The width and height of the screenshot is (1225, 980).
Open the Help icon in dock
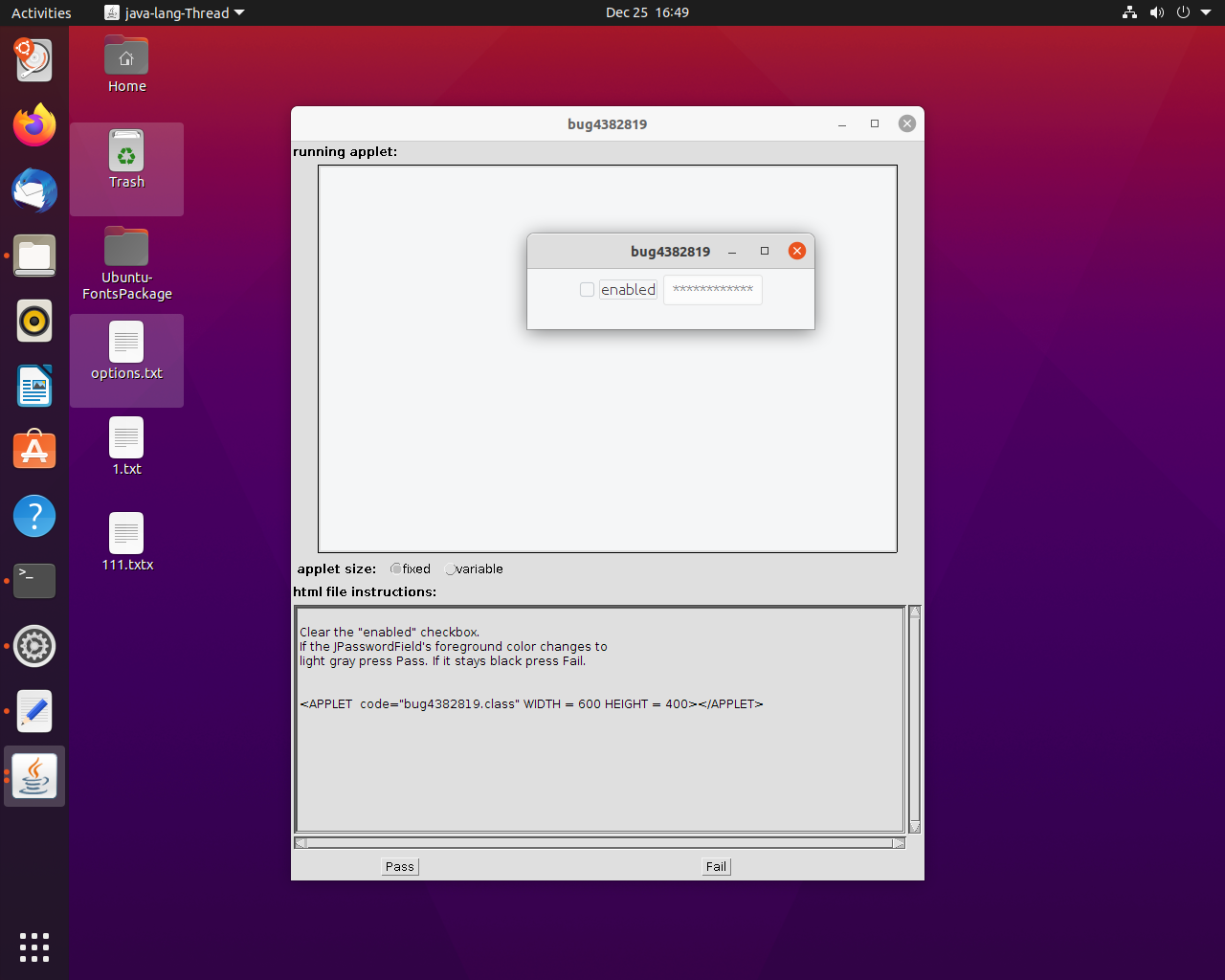coord(34,516)
